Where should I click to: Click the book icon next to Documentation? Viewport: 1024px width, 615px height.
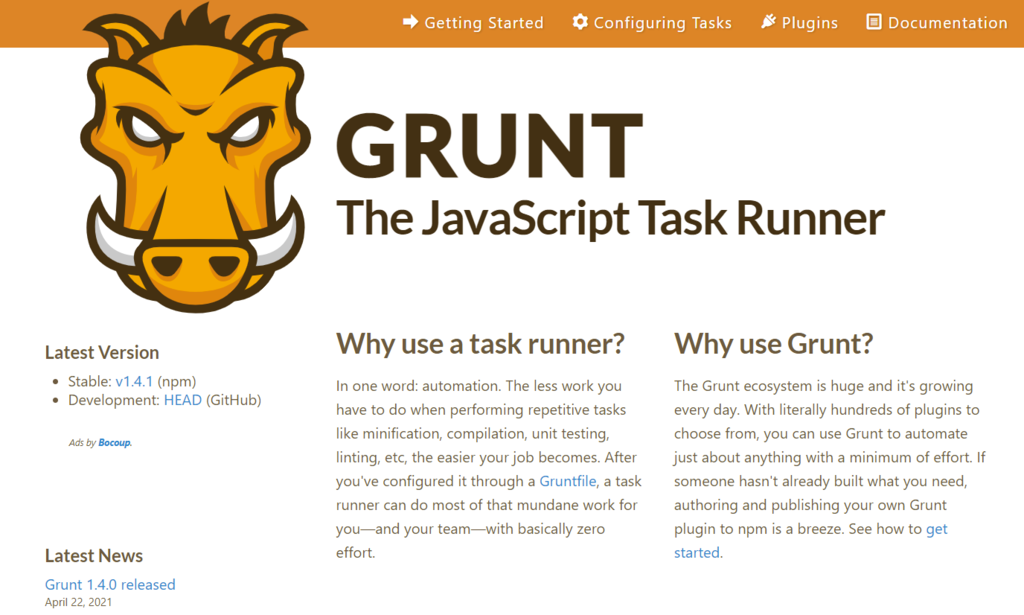click(875, 22)
